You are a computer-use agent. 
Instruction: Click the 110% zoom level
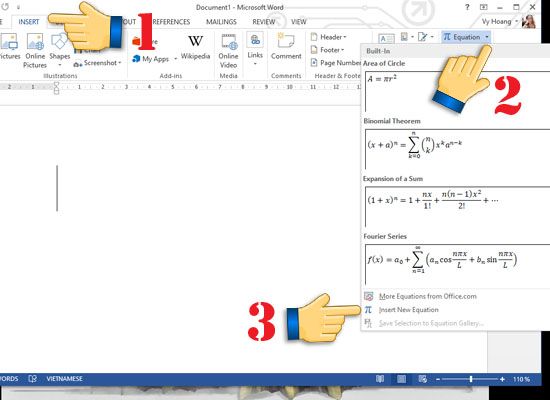[x=521, y=379]
